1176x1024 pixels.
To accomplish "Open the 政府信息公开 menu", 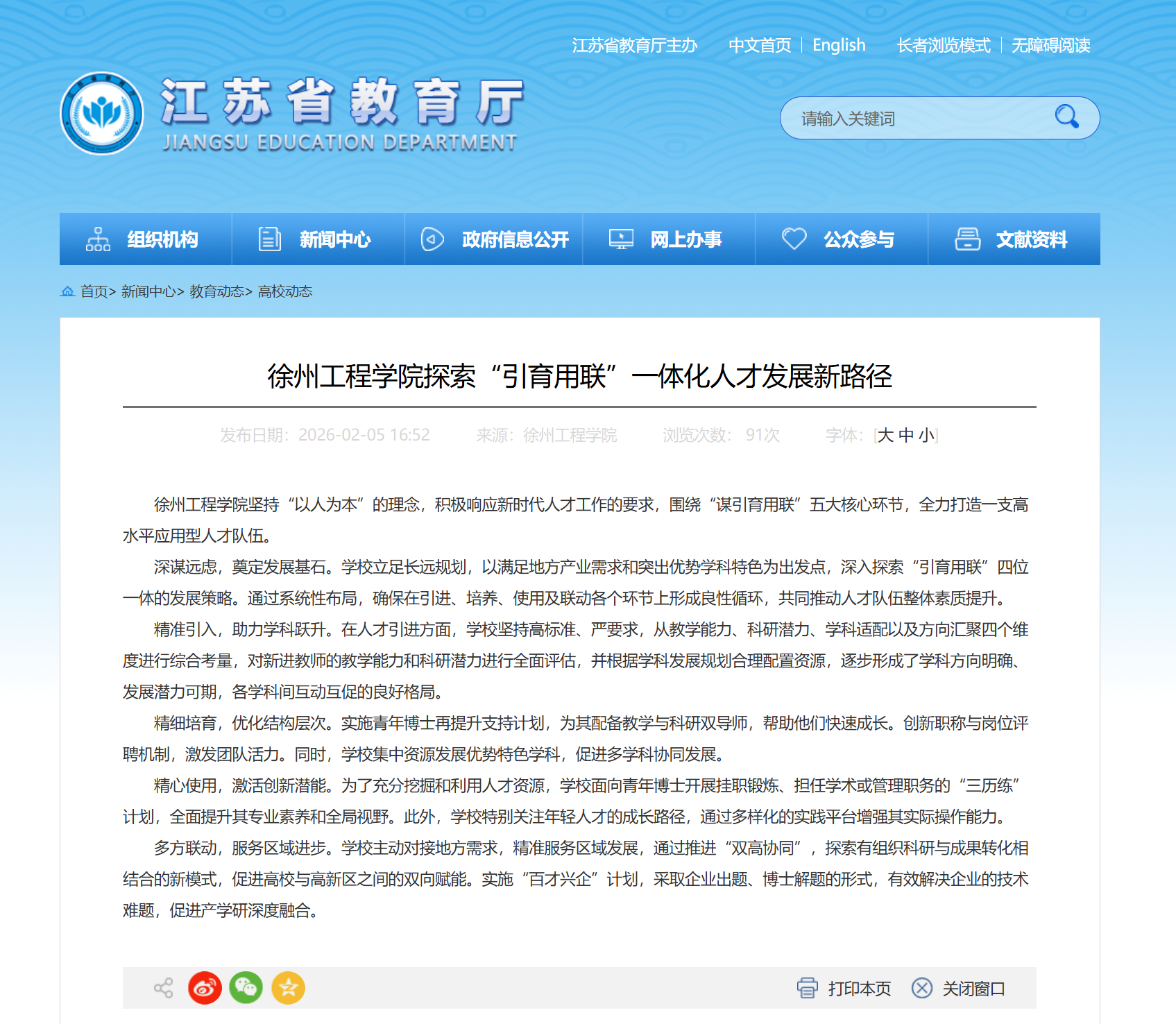I will [493, 239].
